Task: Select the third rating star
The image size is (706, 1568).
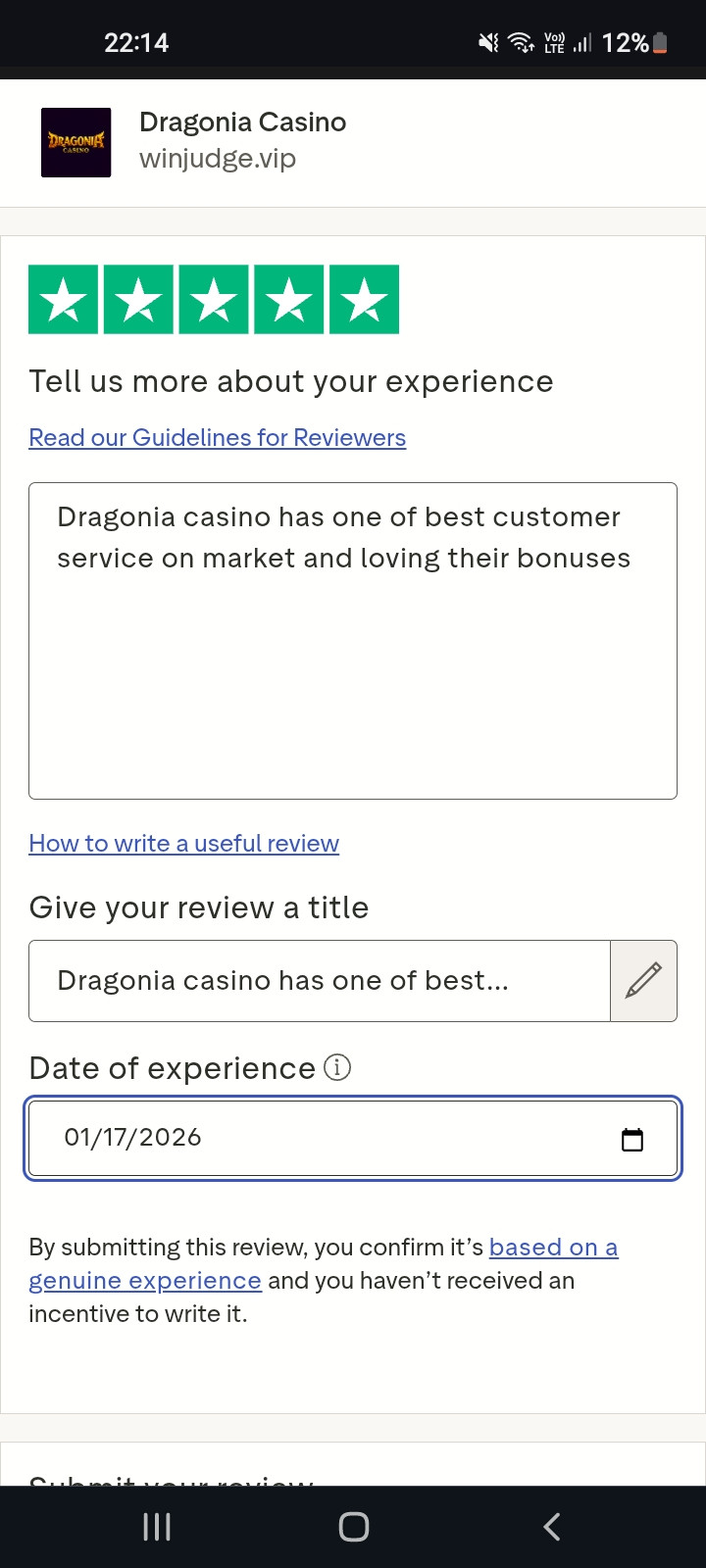Action: click(x=214, y=300)
